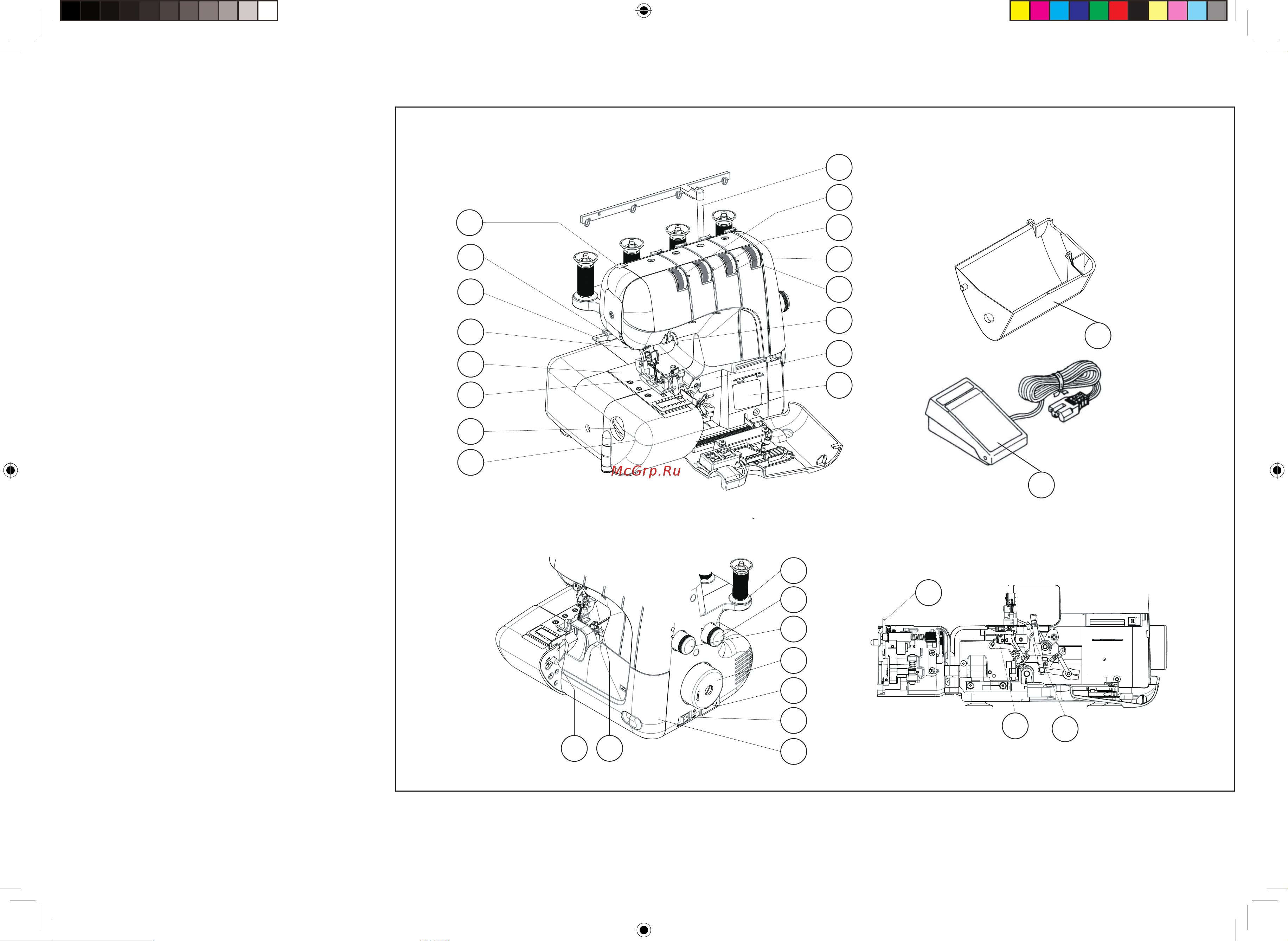Click the left edge registration crosshair mark
This screenshot has width=1288, height=941.
tap(10, 470)
